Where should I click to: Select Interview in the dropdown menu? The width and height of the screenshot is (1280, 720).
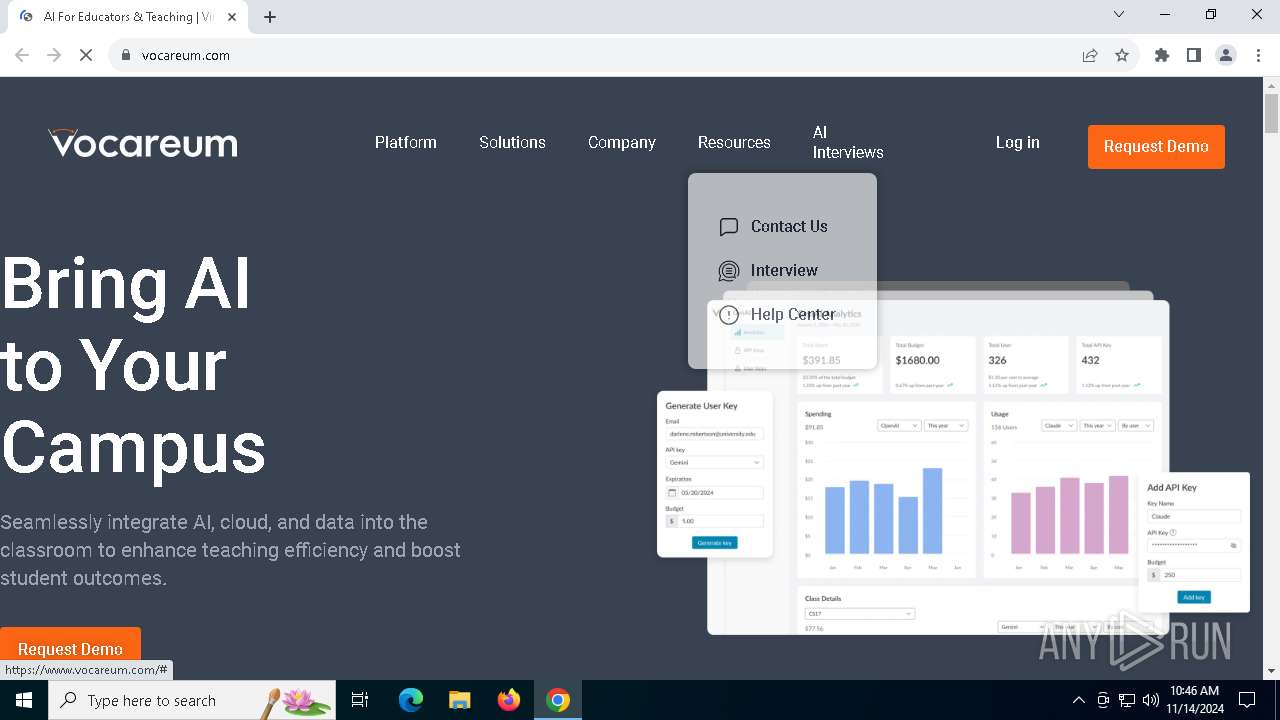point(784,270)
